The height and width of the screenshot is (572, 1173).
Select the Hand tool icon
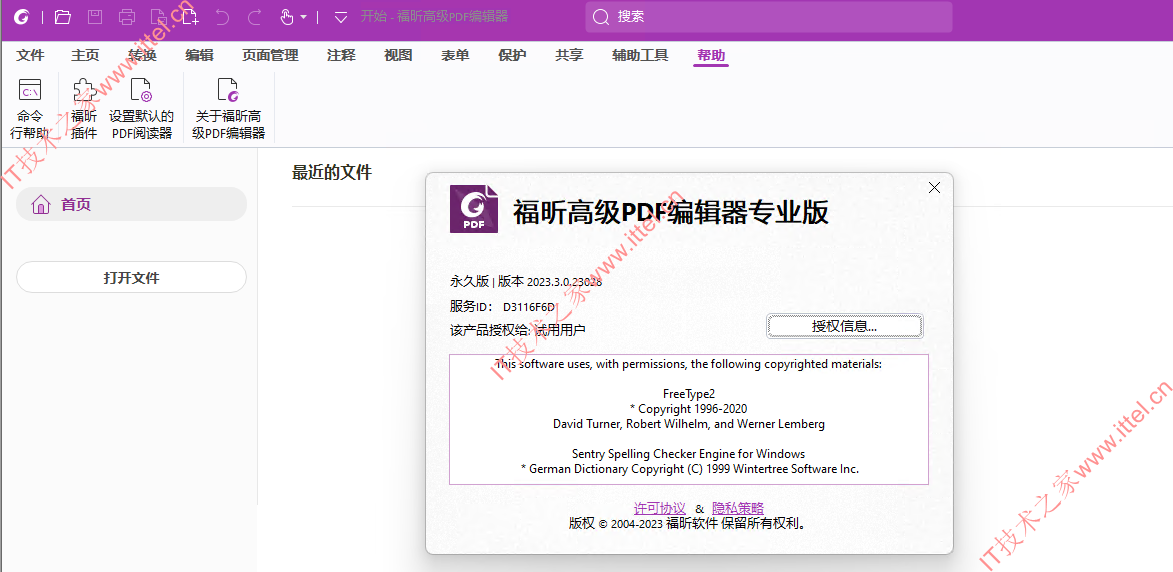click(x=287, y=16)
